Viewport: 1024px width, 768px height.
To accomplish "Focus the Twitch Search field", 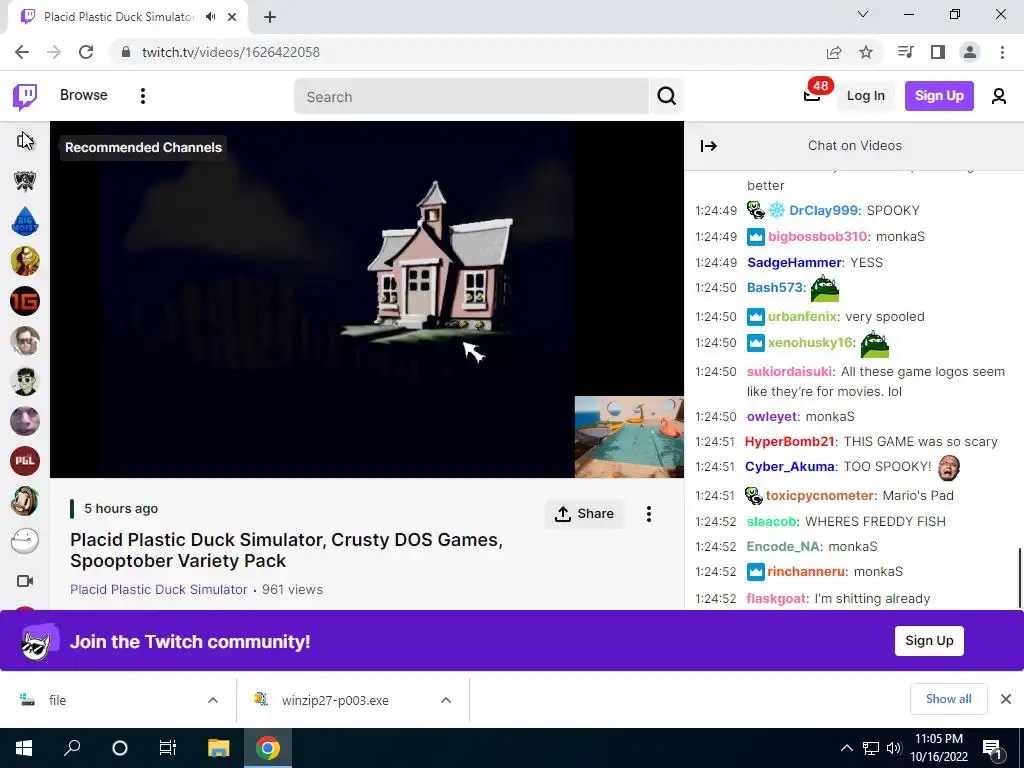I will [x=472, y=97].
